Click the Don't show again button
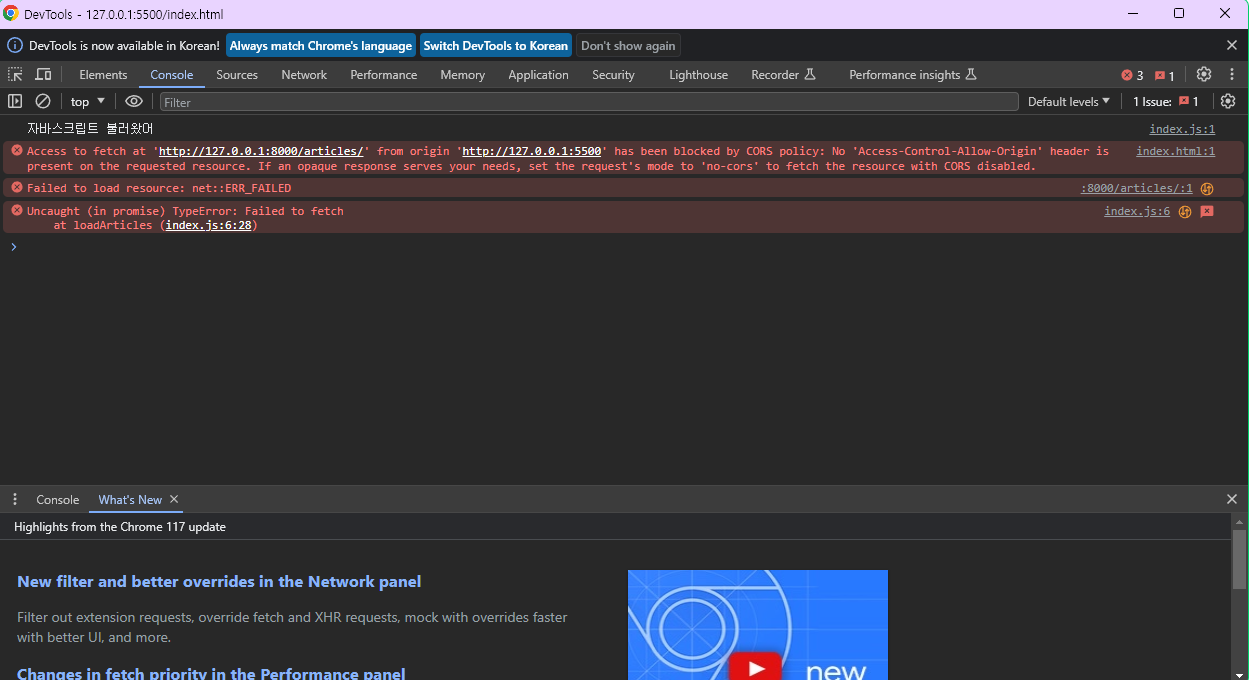The image size is (1249, 680). point(628,45)
